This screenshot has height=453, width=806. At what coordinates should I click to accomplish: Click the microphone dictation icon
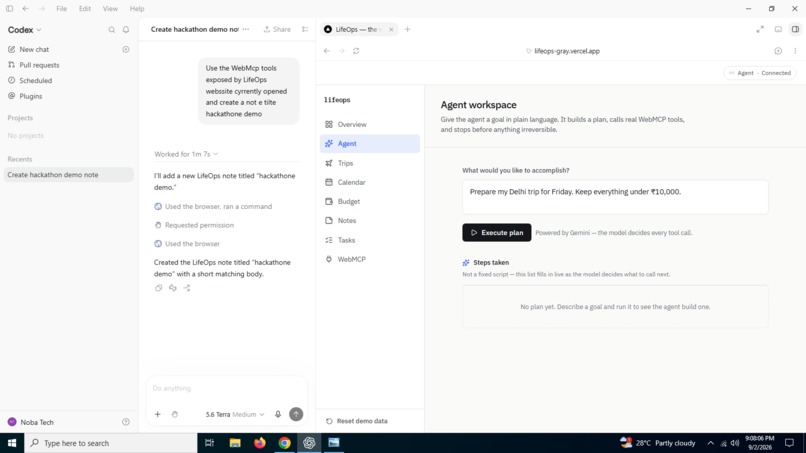click(278, 414)
